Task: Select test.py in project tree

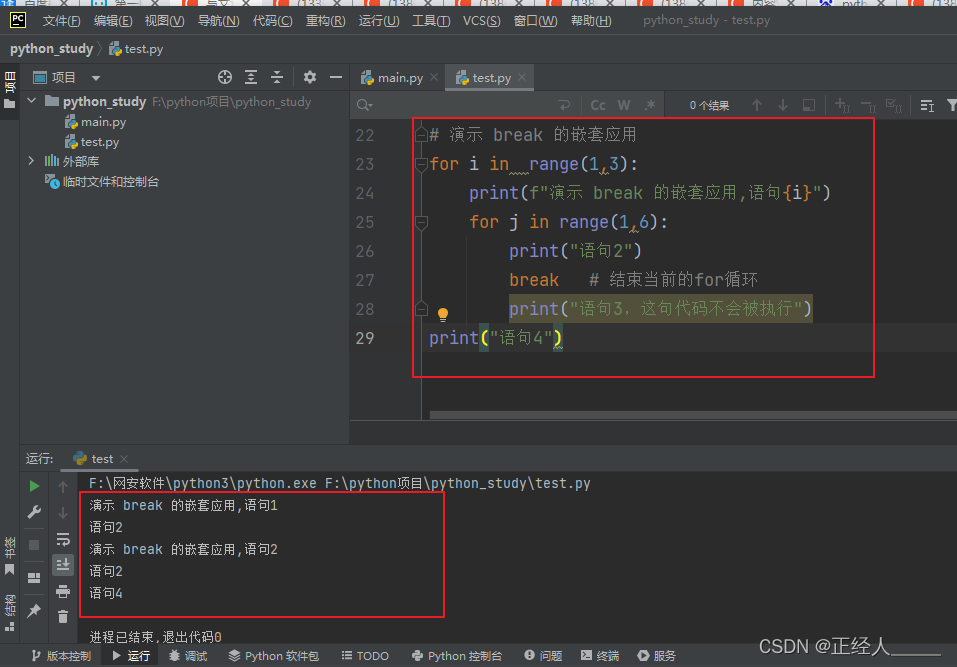Action: coord(93,142)
